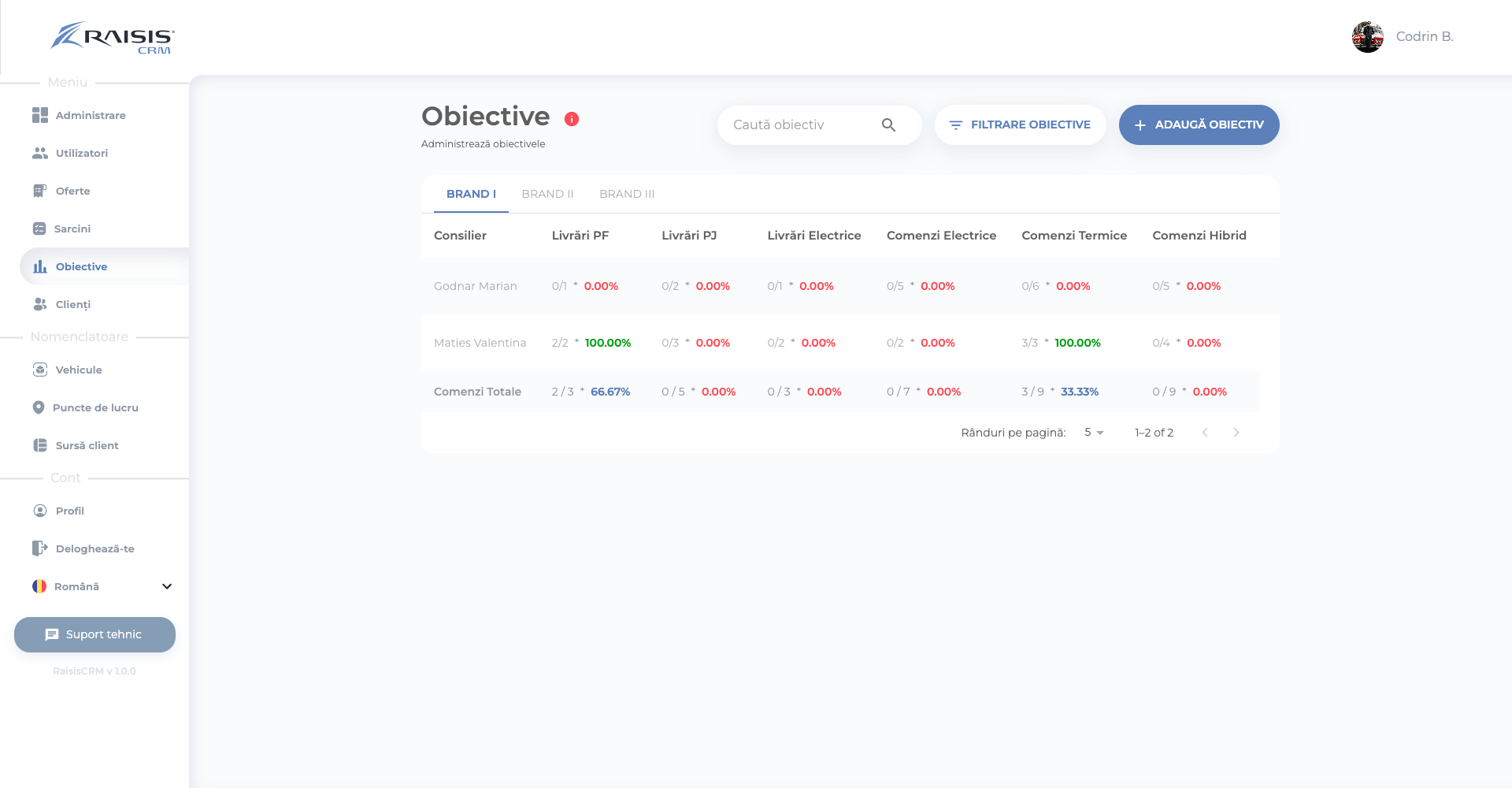This screenshot has width=1512, height=788.
Task: Click the Suport tehnic chat button
Action: coord(94,634)
